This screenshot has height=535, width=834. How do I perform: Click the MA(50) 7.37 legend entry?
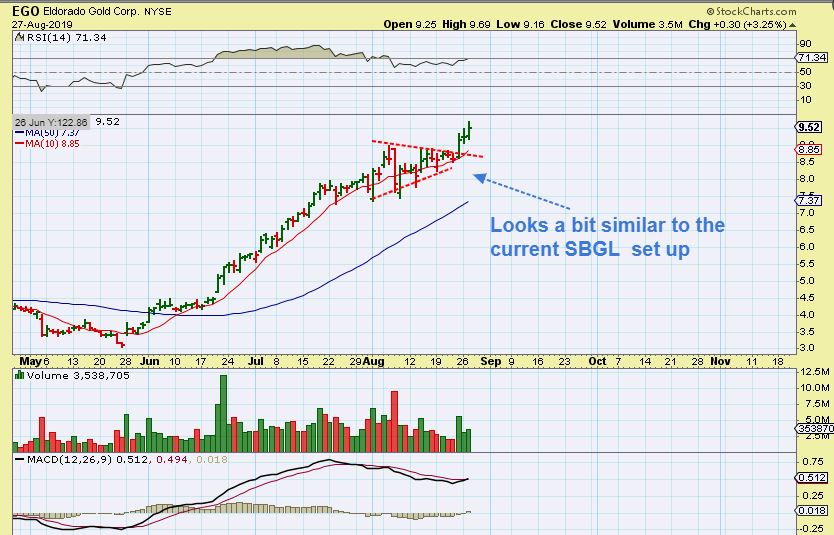pyautogui.click(x=47, y=133)
